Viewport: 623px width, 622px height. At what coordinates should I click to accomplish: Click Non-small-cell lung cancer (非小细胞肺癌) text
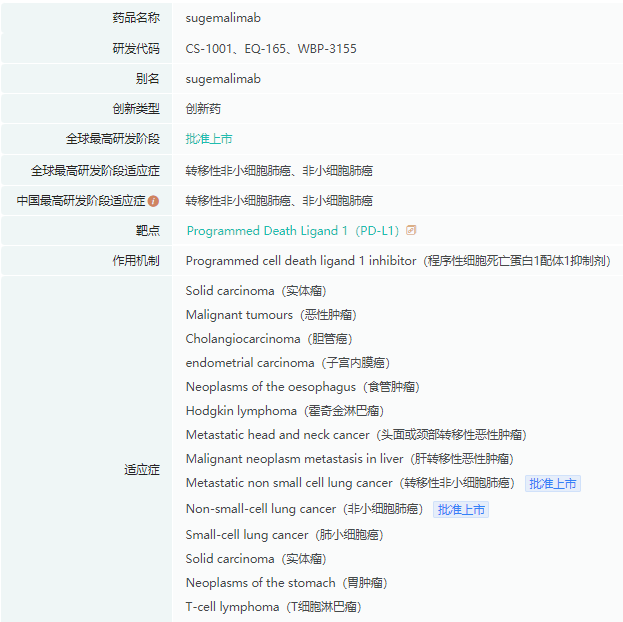[x=304, y=509]
